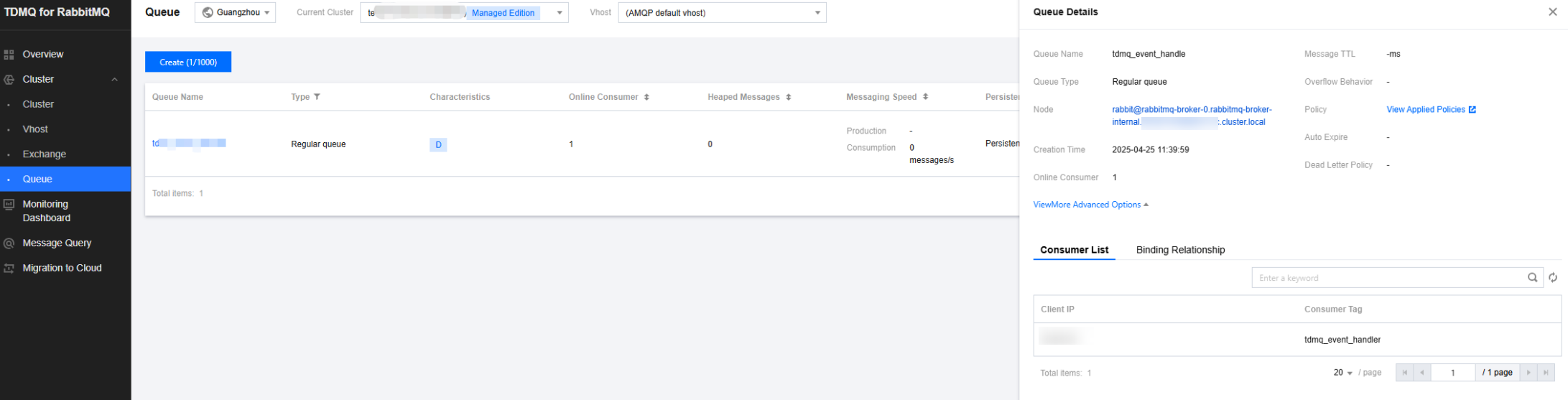Click the Monitoring Dashboard icon
The image size is (1568, 400).
(x=9, y=205)
